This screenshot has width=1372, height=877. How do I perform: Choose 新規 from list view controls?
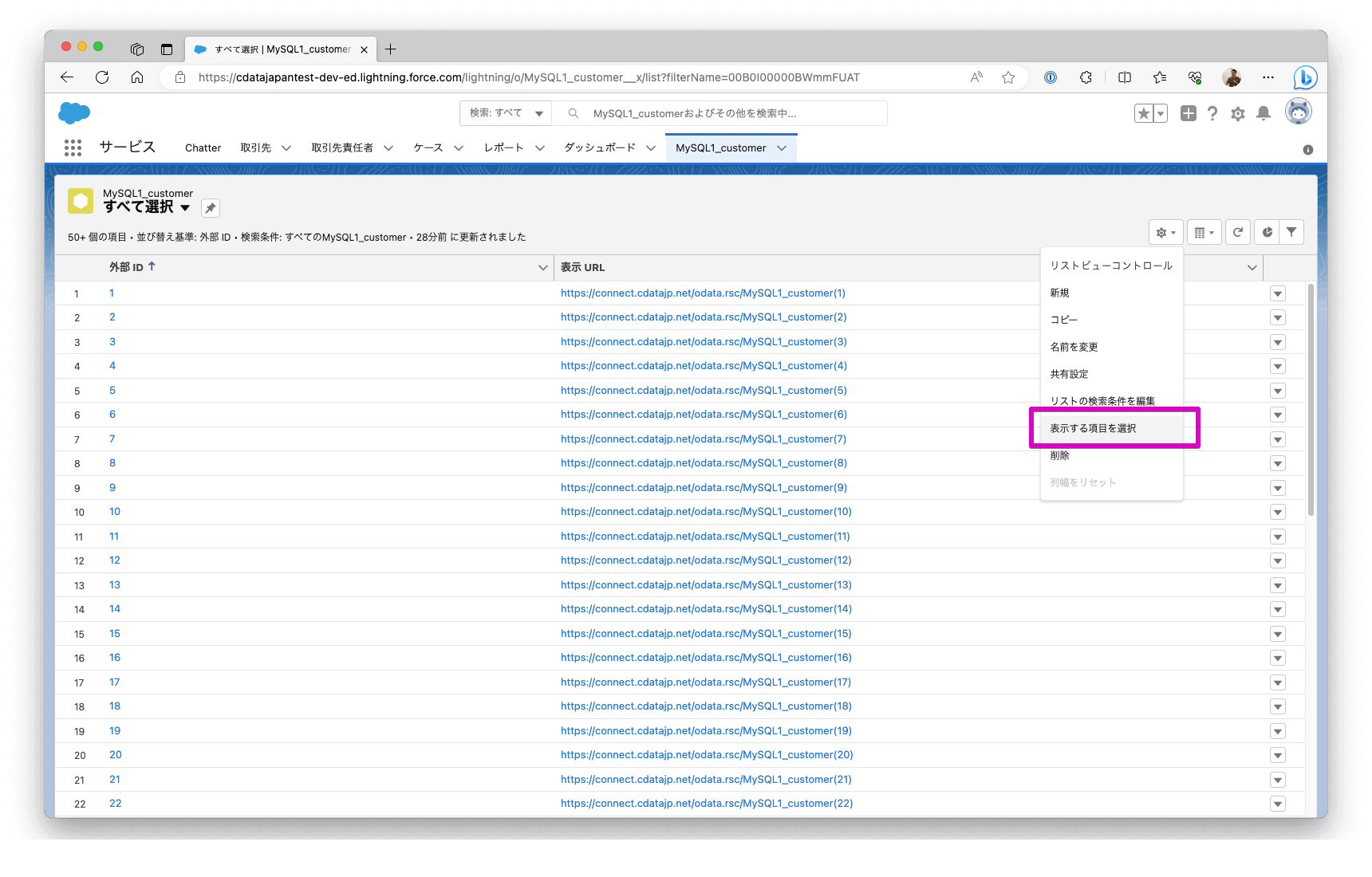pyautogui.click(x=1112, y=293)
